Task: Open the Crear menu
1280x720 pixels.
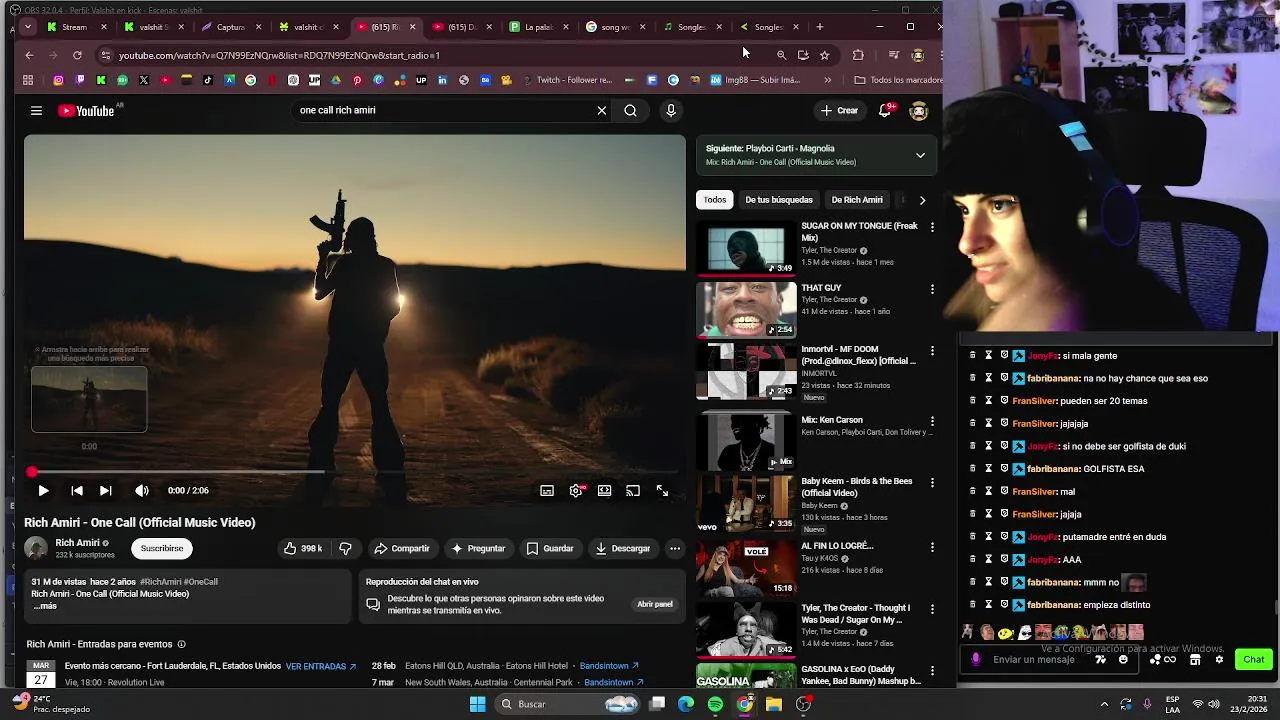Action: (839, 111)
